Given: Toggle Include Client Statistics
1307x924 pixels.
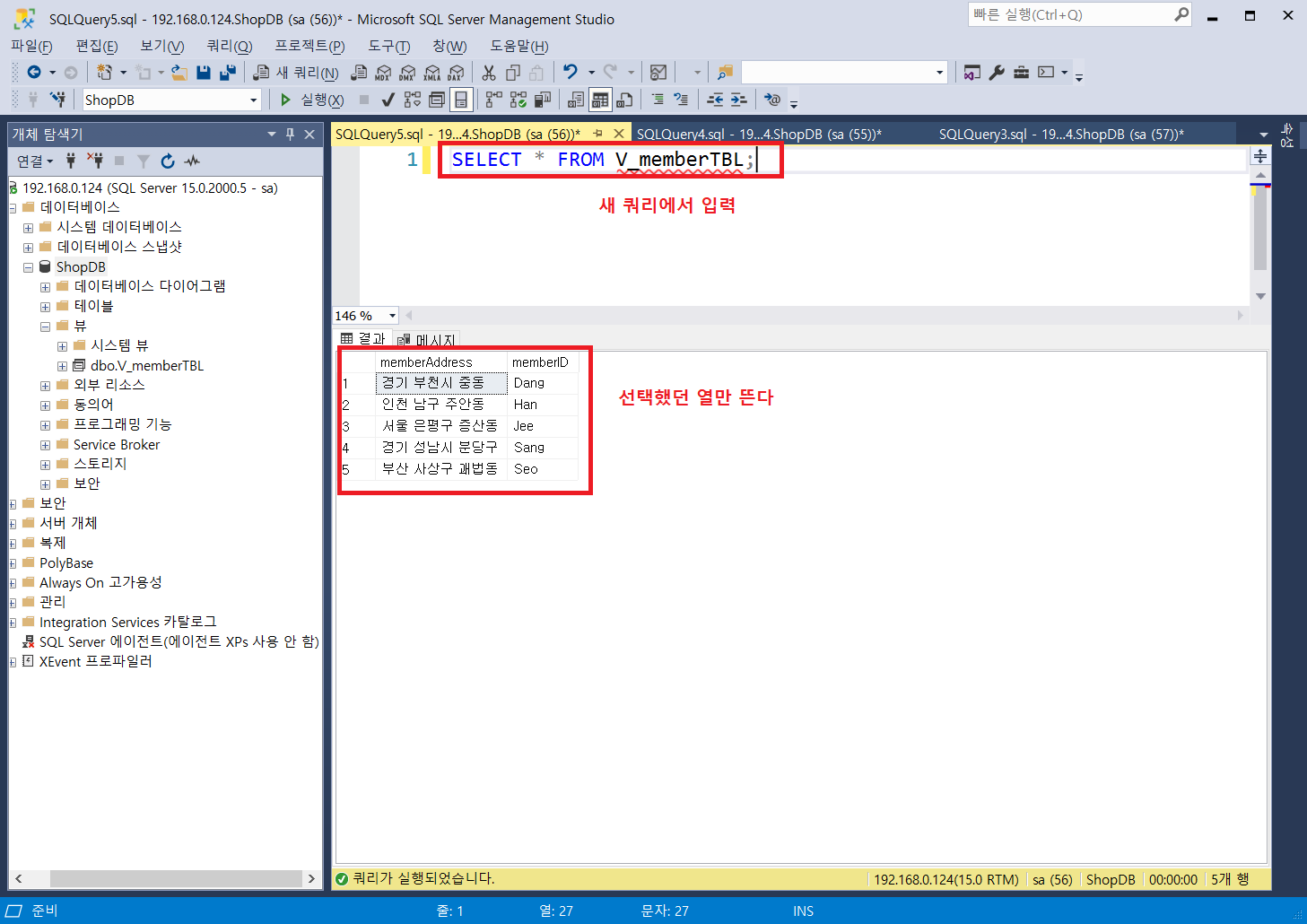Looking at the screenshot, I should point(542,100).
